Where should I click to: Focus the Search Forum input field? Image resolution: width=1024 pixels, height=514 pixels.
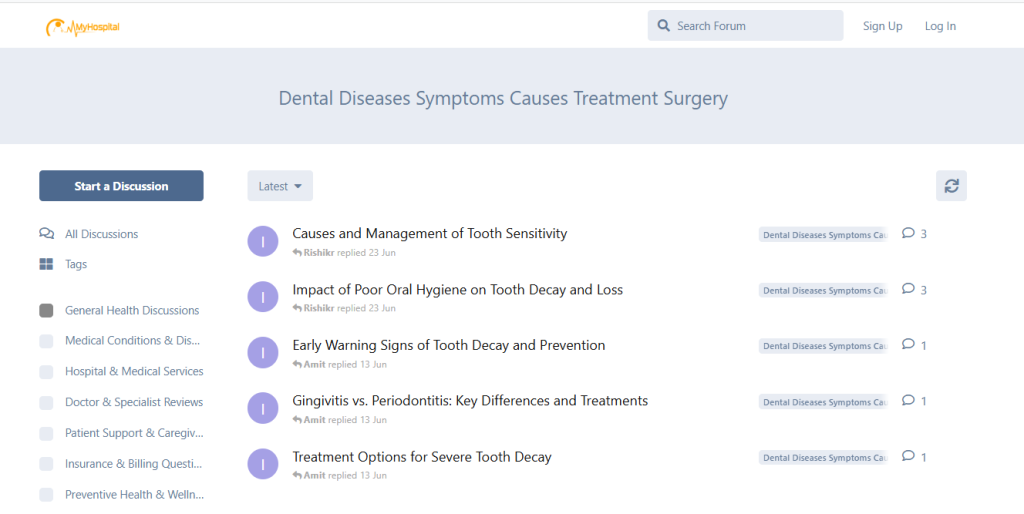(x=755, y=26)
